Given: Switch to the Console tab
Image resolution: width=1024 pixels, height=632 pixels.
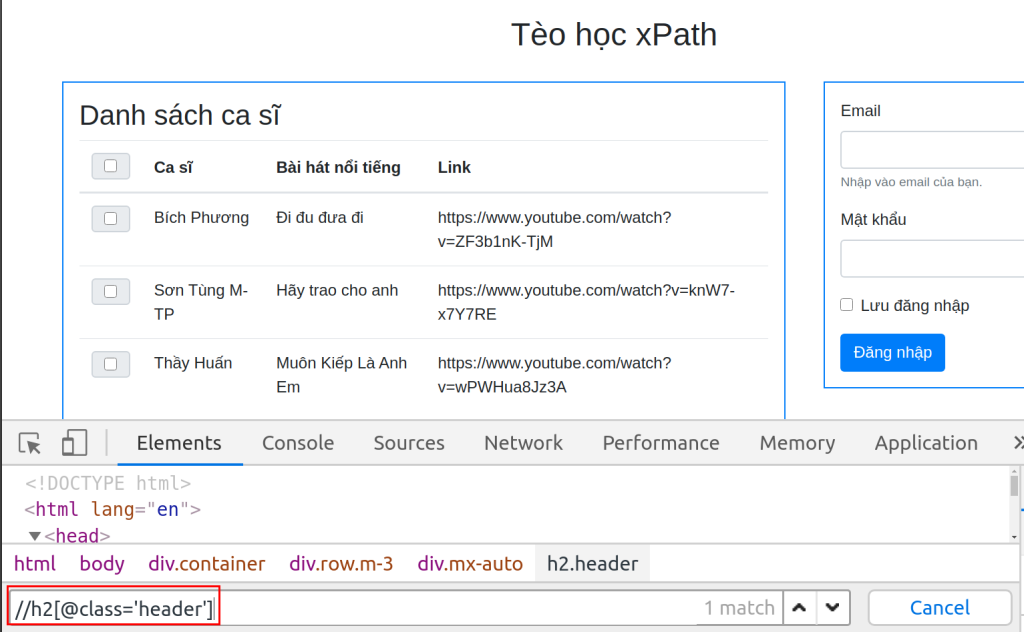Looking at the screenshot, I should pos(298,443).
